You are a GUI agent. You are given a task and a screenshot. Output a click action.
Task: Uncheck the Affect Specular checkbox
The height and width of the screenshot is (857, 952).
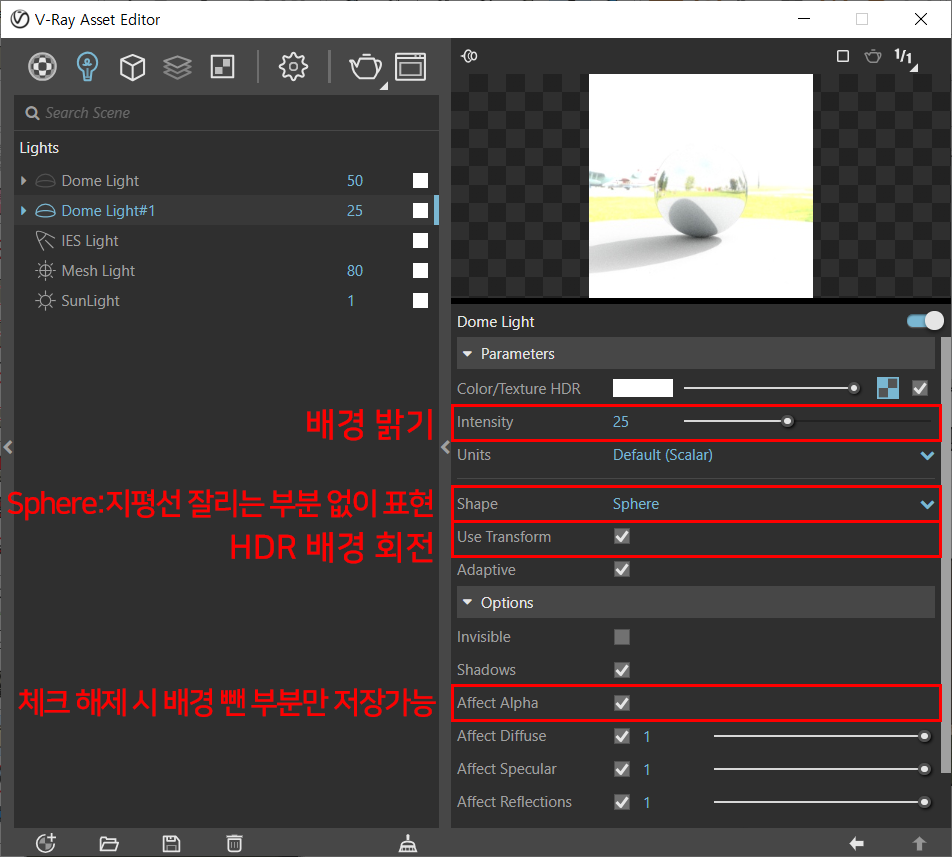[622, 769]
